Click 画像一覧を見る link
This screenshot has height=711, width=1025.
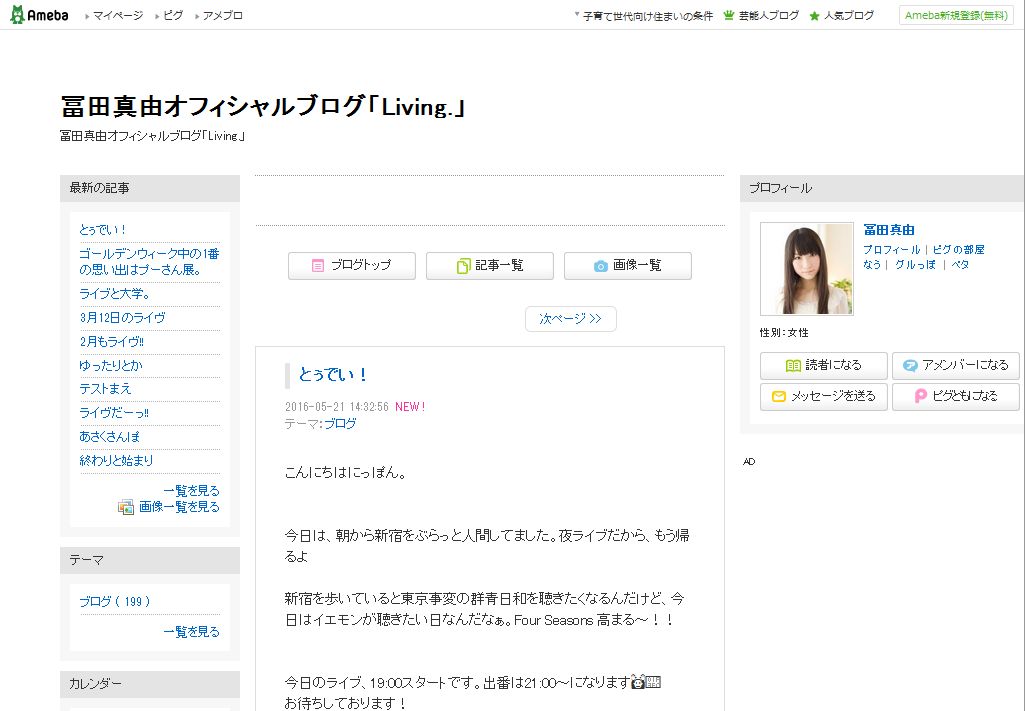click(179, 506)
